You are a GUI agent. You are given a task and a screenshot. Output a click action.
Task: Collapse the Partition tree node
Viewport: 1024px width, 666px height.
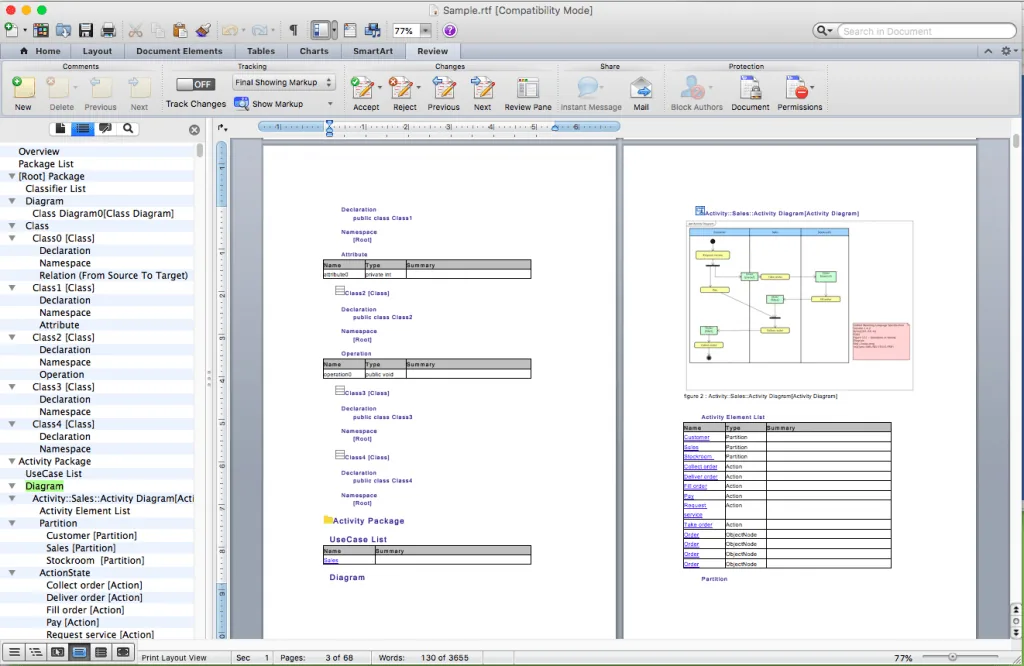pyautogui.click(x=12, y=523)
